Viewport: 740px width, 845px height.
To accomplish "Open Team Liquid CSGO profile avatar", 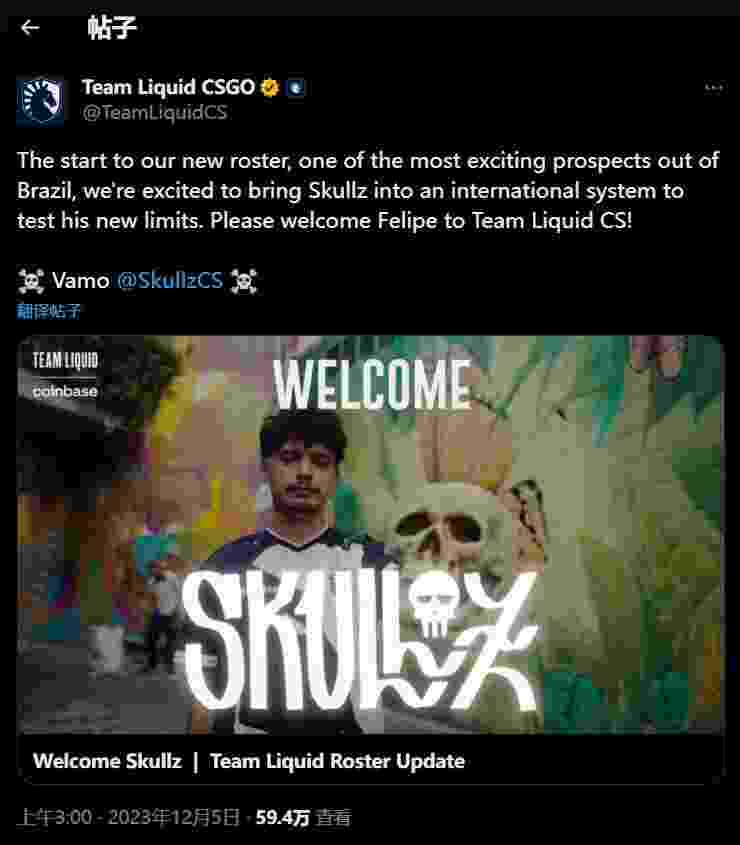I will pyautogui.click(x=40, y=101).
